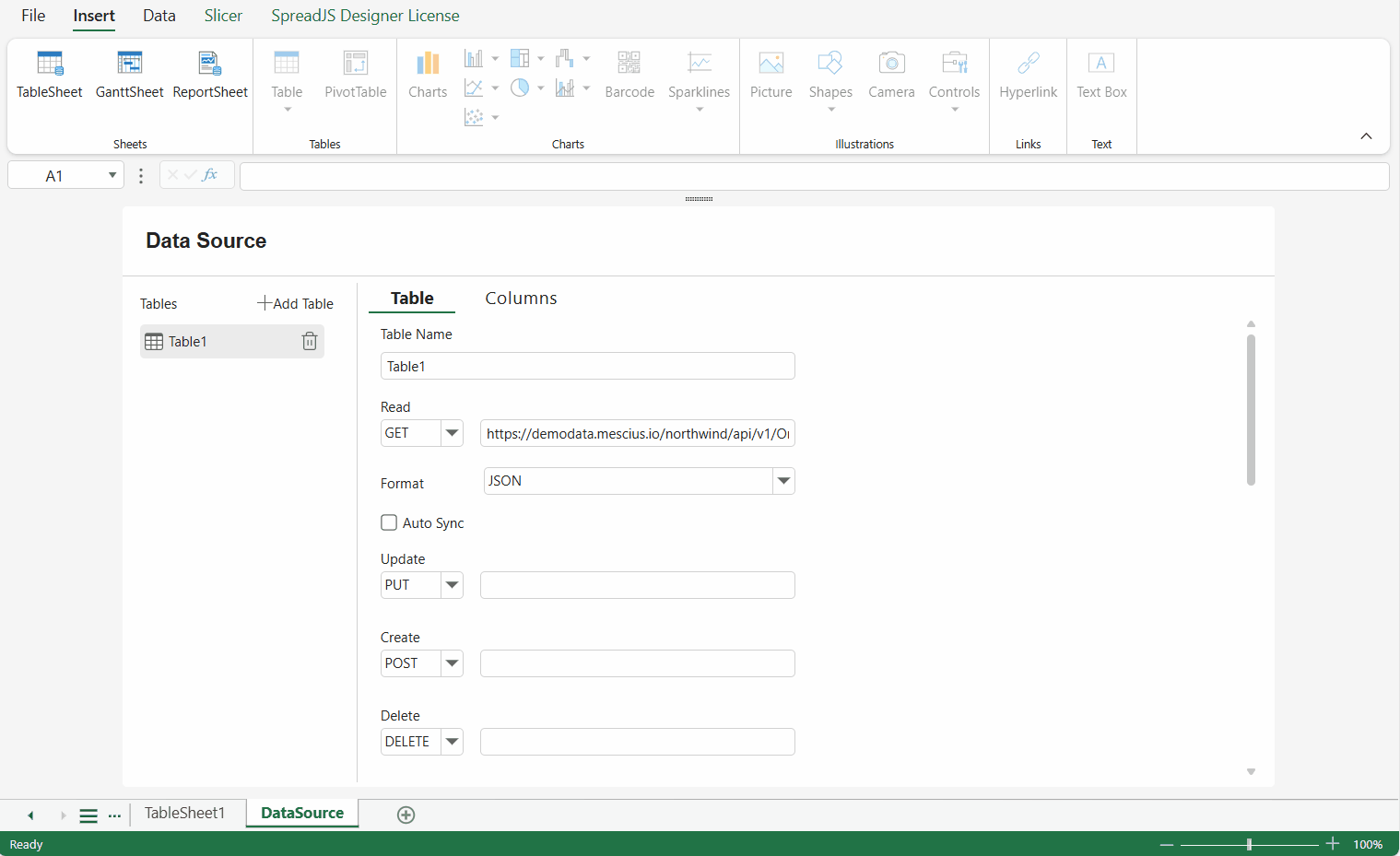Open the Shapes ribbon button

[830, 79]
